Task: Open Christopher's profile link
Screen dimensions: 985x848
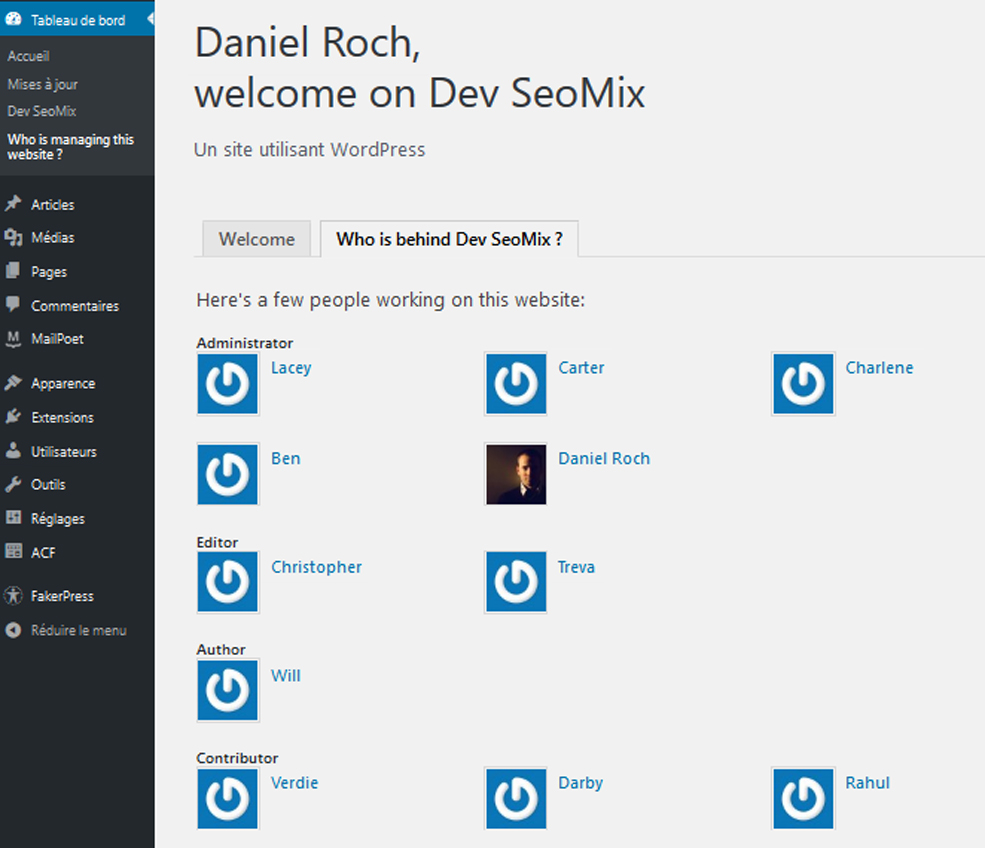Action: coord(317,567)
